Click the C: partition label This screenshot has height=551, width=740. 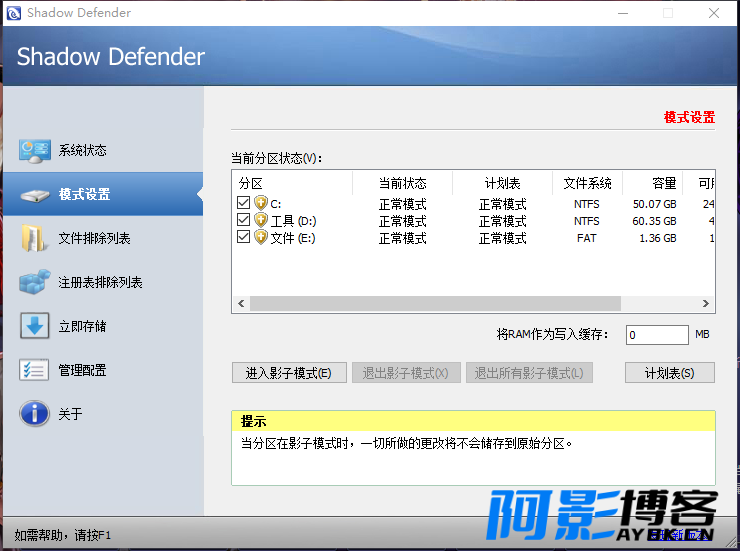click(x=276, y=204)
